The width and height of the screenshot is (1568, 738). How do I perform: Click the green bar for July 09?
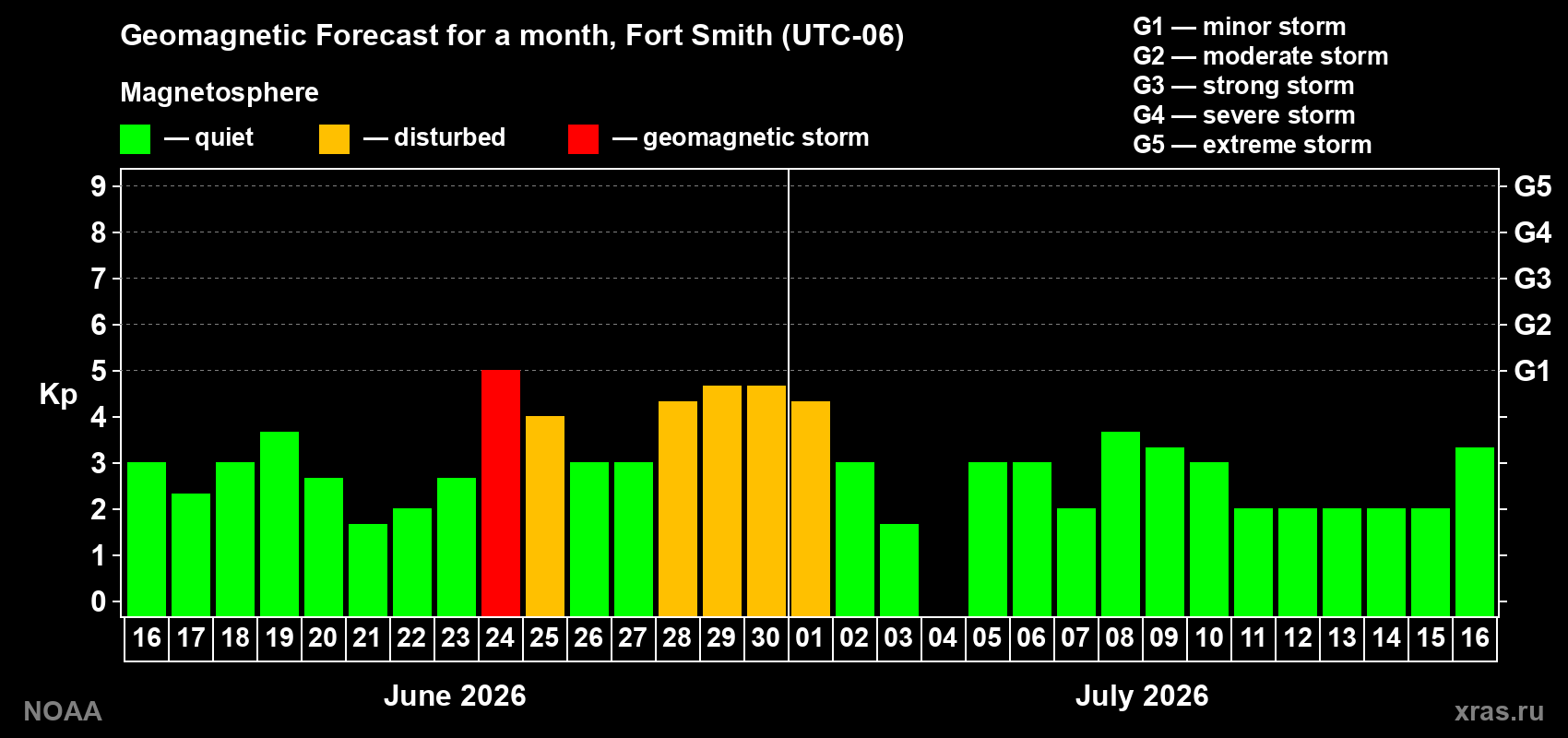1165,531
